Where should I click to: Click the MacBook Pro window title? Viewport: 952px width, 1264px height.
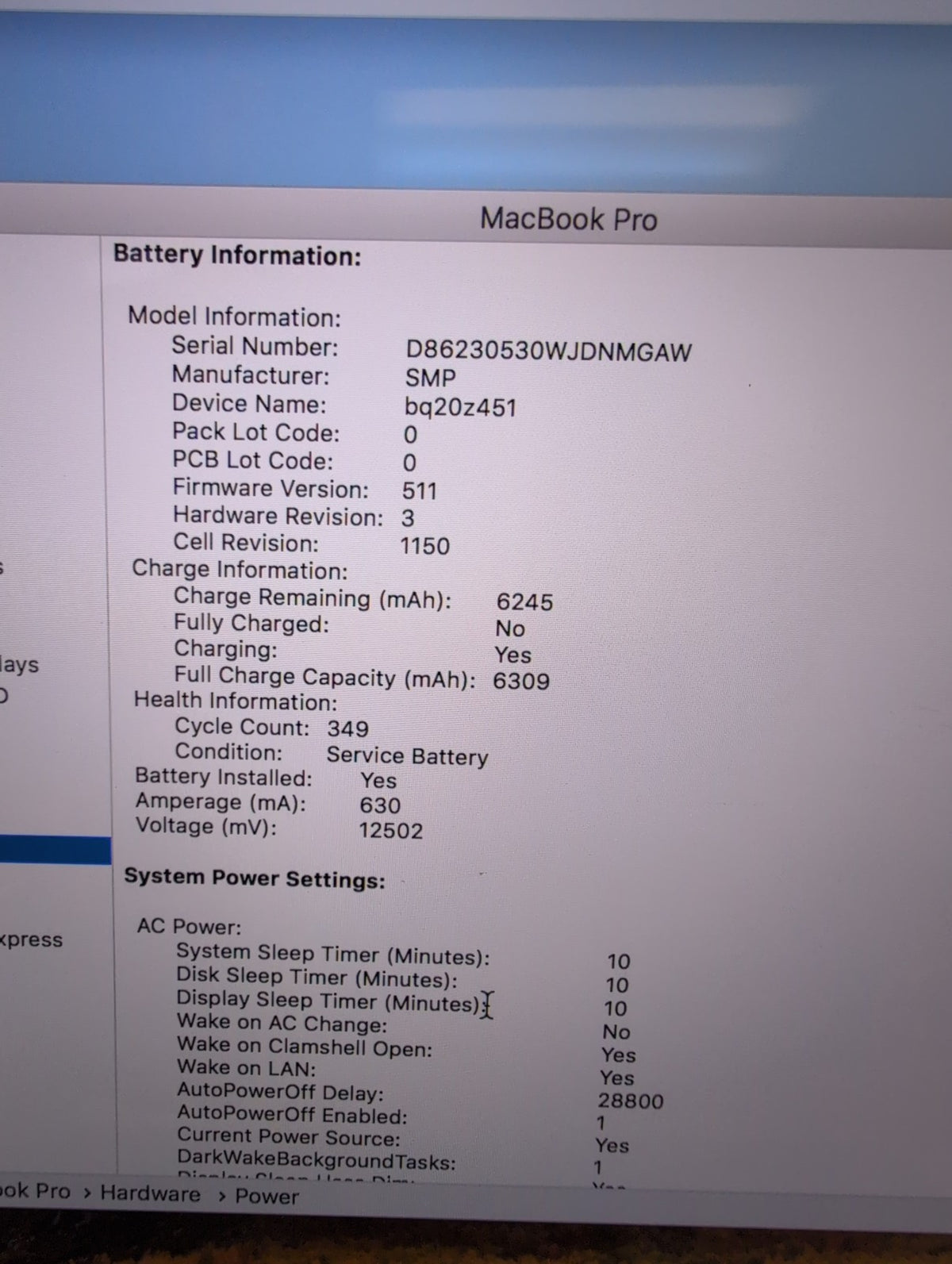(569, 219)
